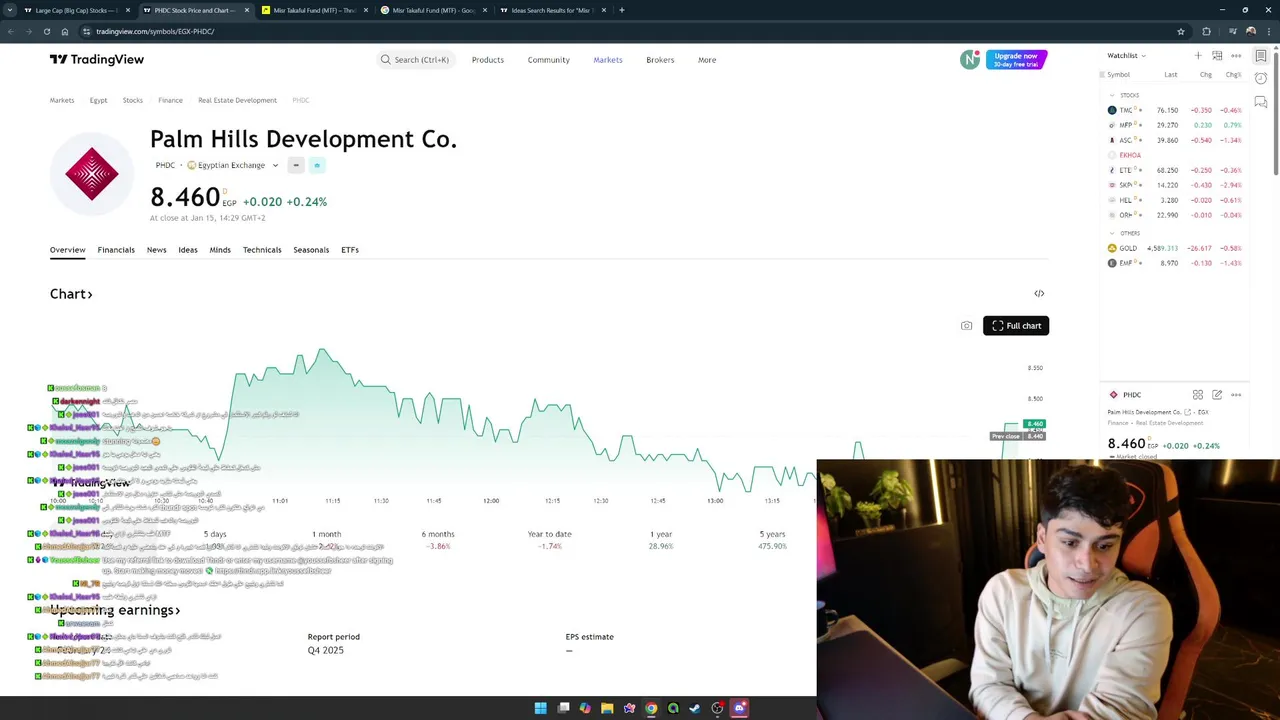The image size is (1280, 720).
Task: Open the watchlist sidebar bookmark icon
Action: [1261, 57]
